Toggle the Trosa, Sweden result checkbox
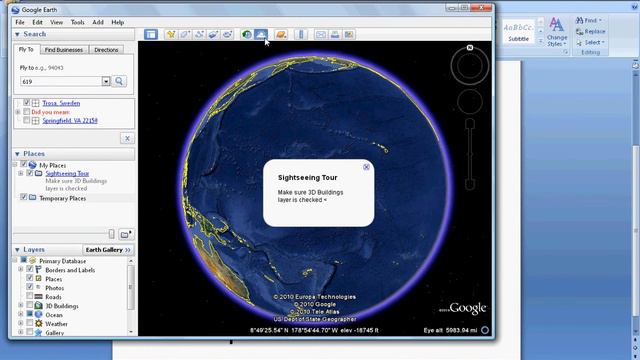 [x=27, y=103]
